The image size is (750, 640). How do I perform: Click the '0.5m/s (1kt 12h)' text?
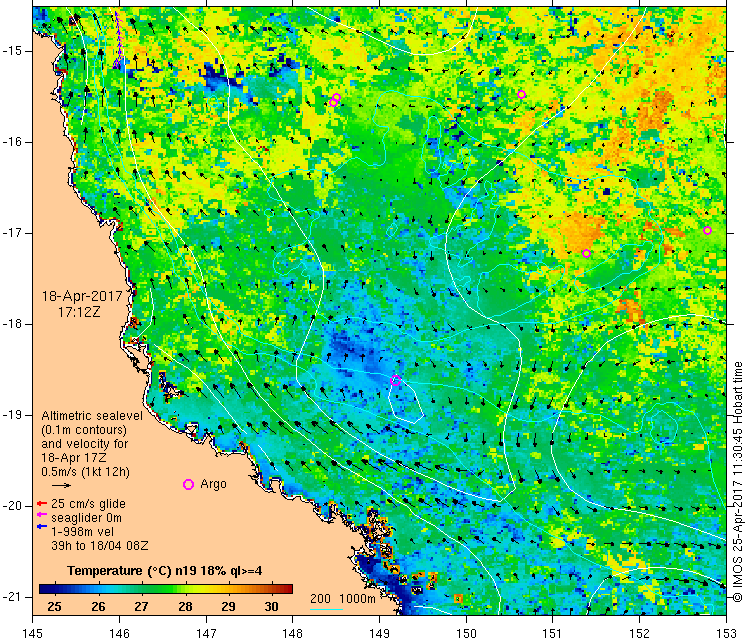pos(85,472)
